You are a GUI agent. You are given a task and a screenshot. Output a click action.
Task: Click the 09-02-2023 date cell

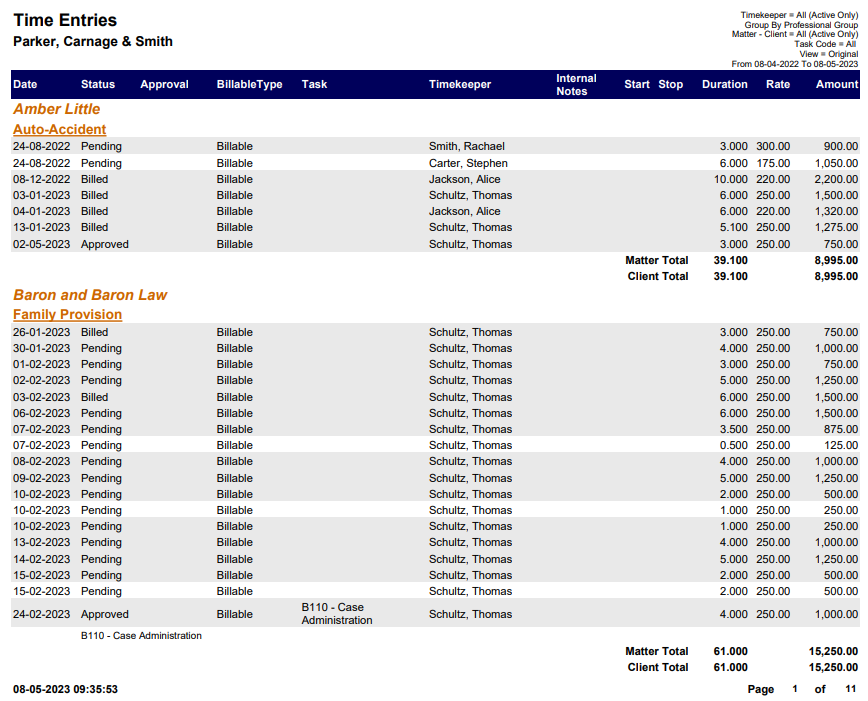pos(42,478)
